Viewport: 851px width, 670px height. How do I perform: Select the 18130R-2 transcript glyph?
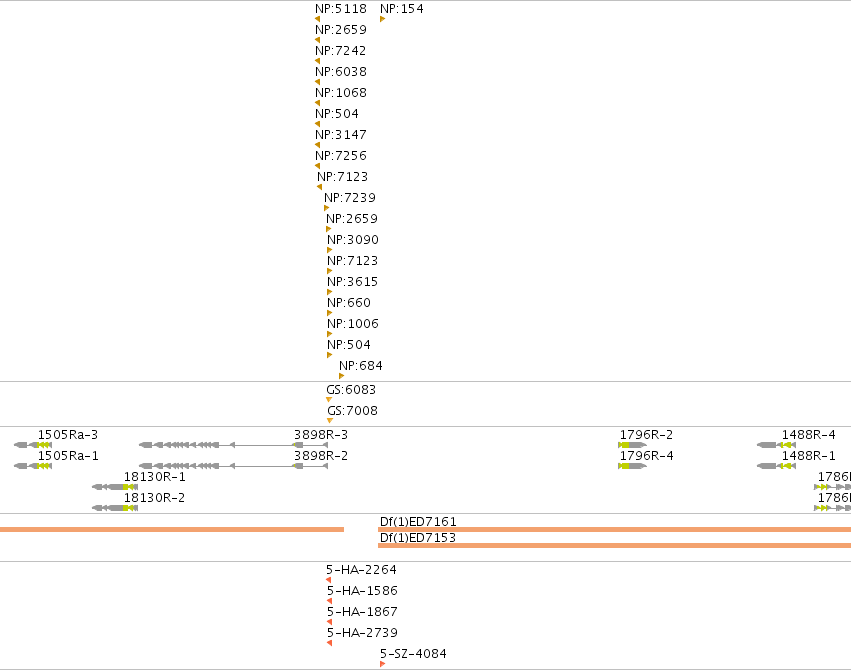point(115,508)
